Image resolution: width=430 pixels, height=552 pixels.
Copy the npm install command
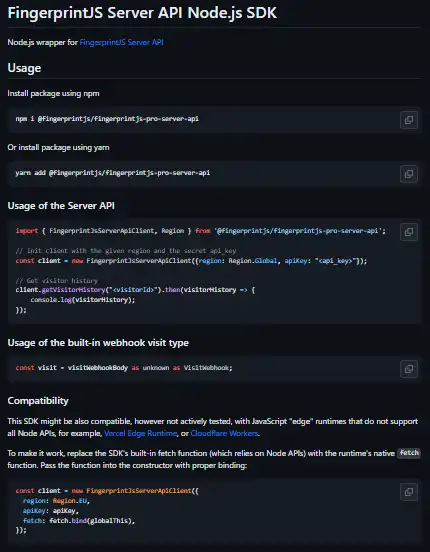pos(409,120)
